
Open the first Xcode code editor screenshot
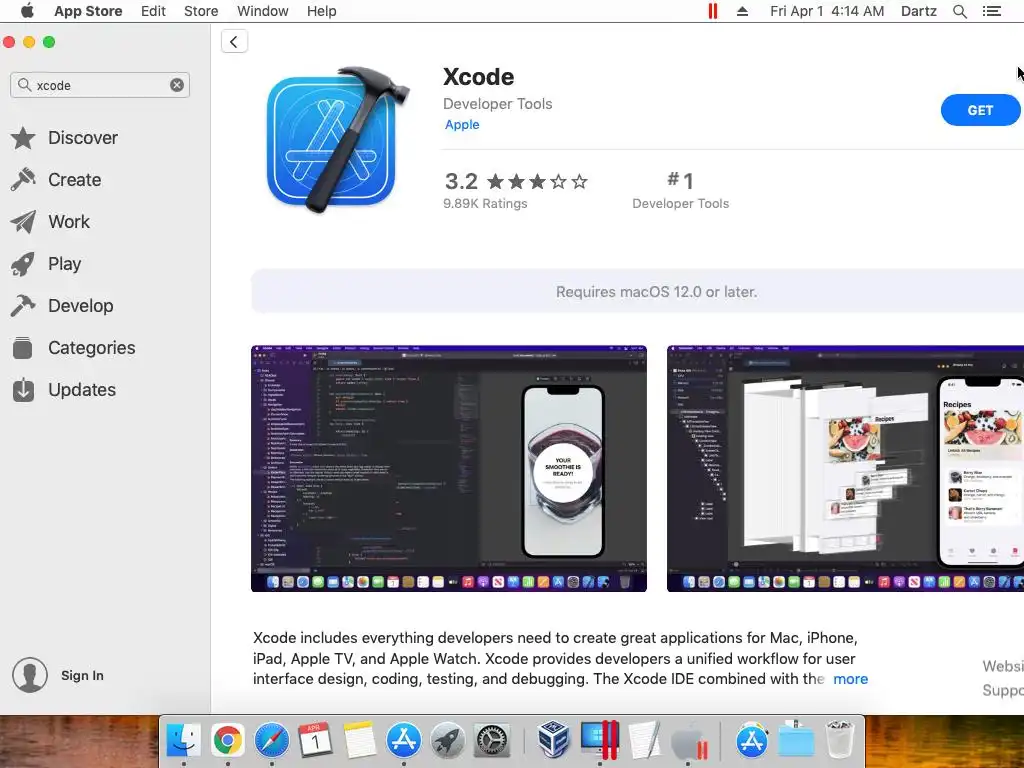tap(449, 468)
